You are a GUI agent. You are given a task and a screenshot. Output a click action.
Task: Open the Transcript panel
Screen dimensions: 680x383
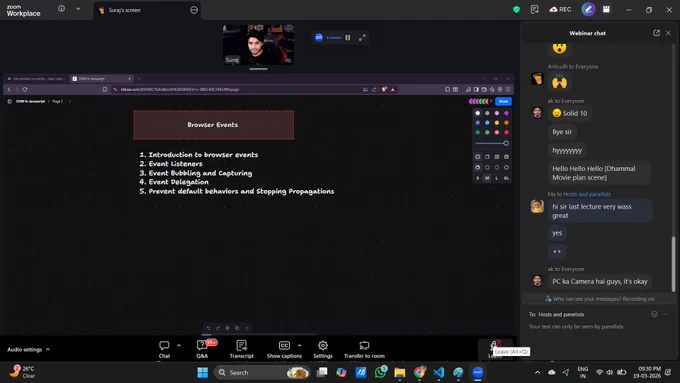click(x=242, y=349)
